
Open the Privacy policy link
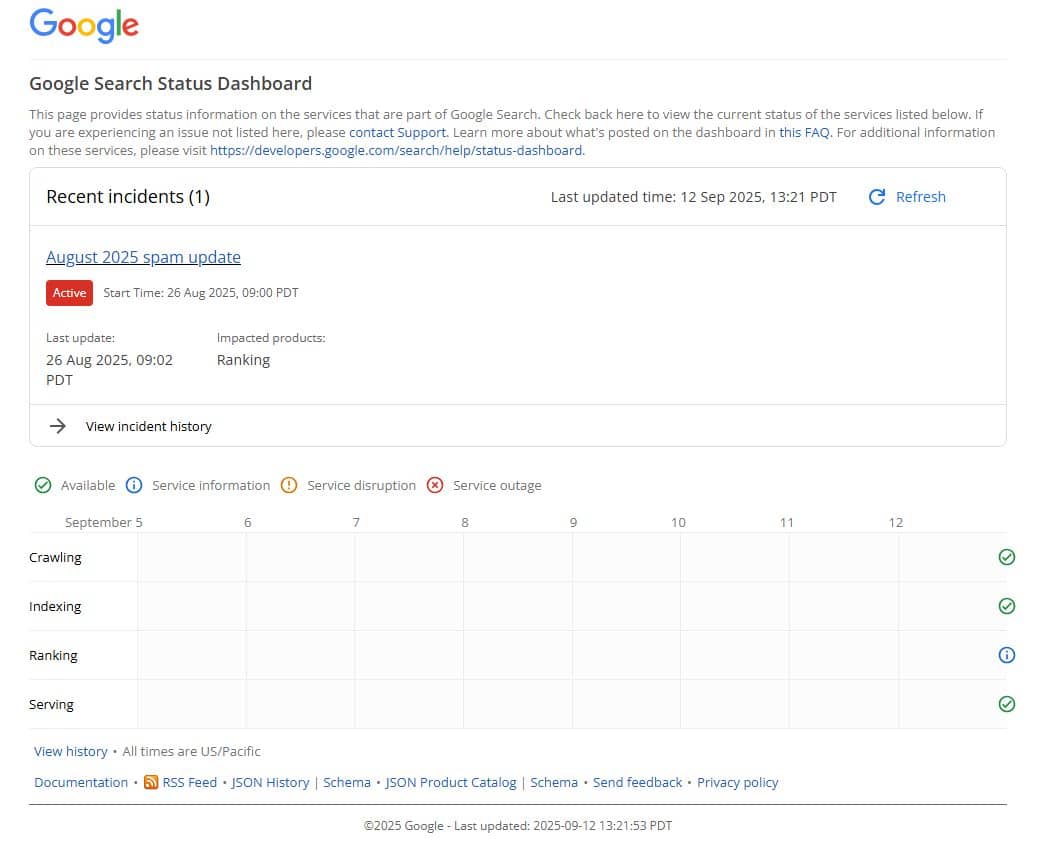pyautogui.click(x=738, y=782)
